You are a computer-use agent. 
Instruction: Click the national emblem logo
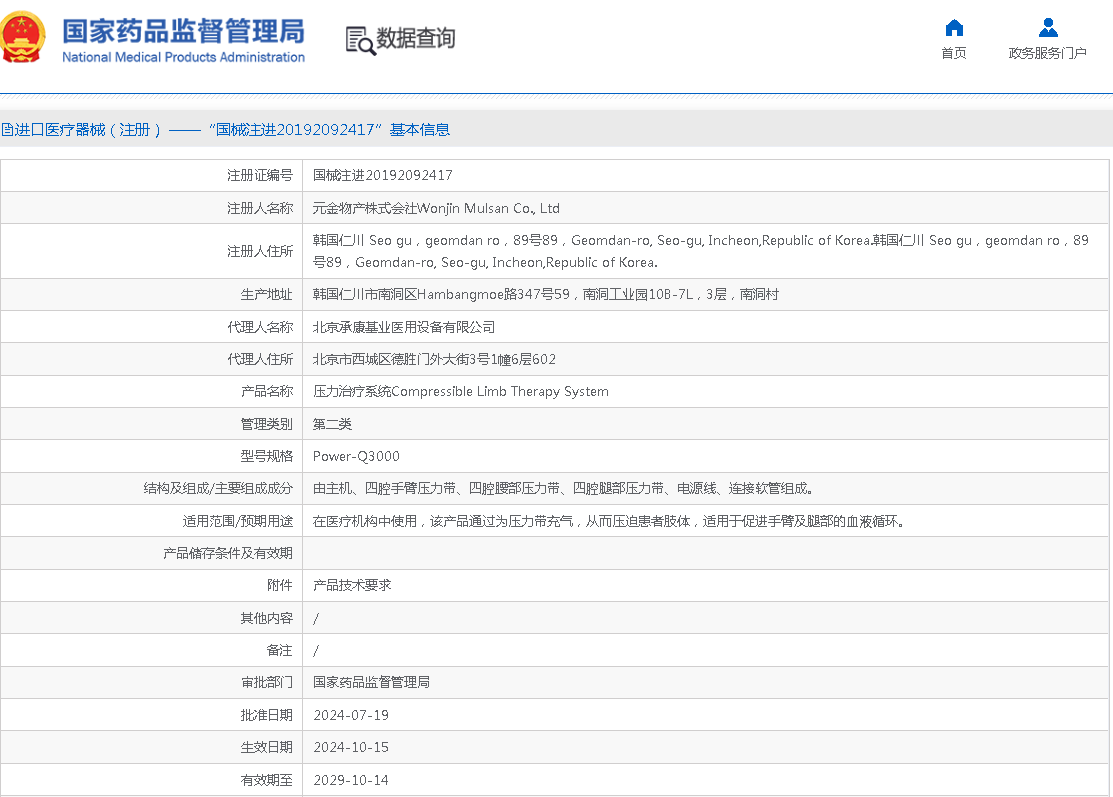tap(23, 37)
